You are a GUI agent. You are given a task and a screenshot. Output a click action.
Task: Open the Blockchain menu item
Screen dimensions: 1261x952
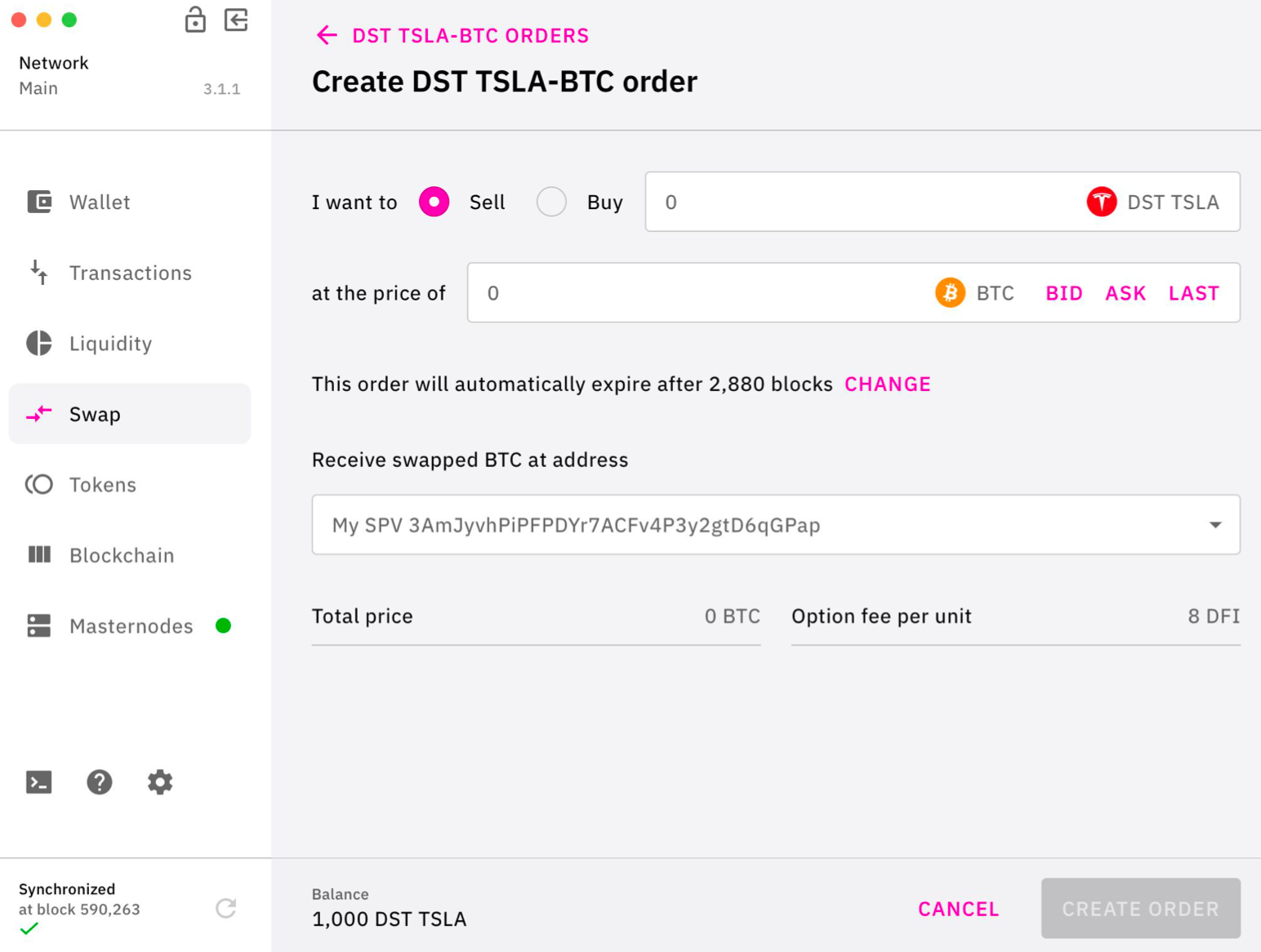[130, 555]
